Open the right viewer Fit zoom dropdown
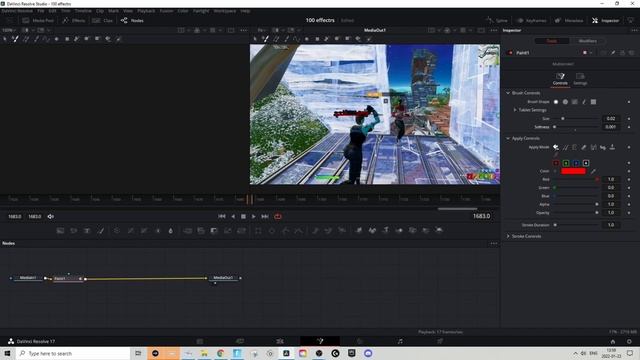Image resolution: width=640 pixels, height=360 pixels. 262,30
